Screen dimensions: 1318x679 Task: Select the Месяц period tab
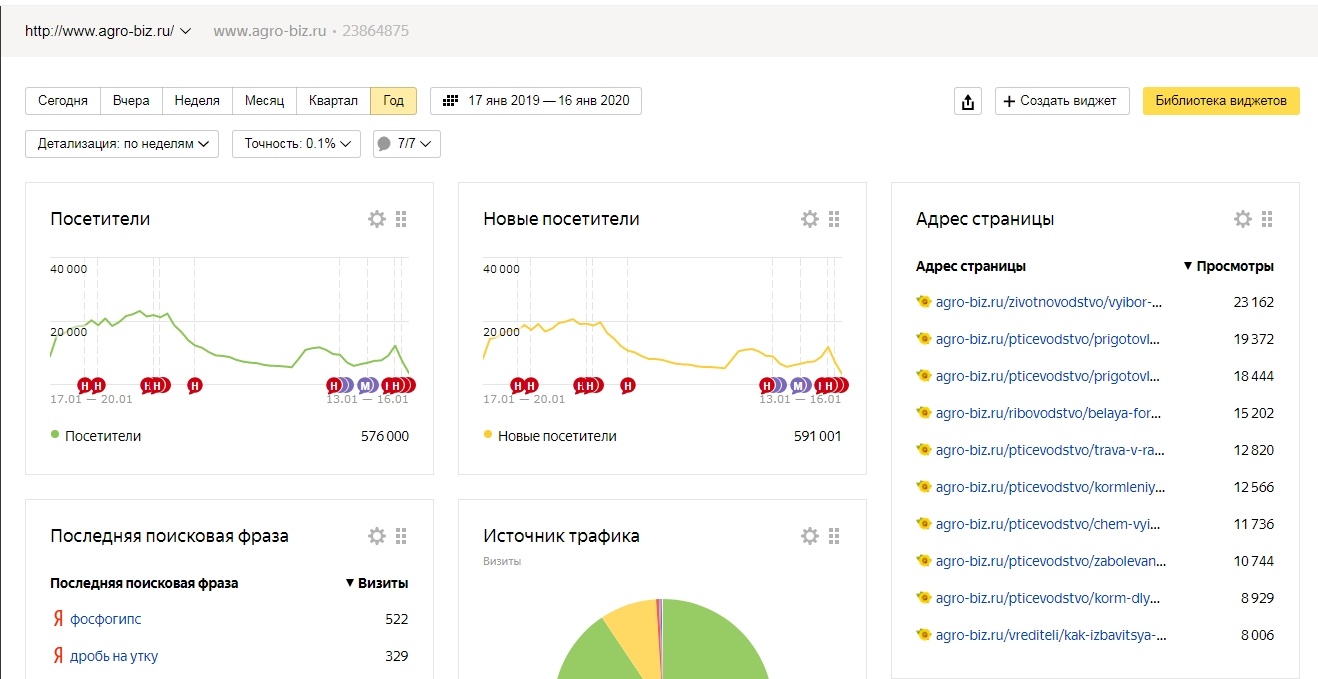pyautogui.click(x=265, y=101)
